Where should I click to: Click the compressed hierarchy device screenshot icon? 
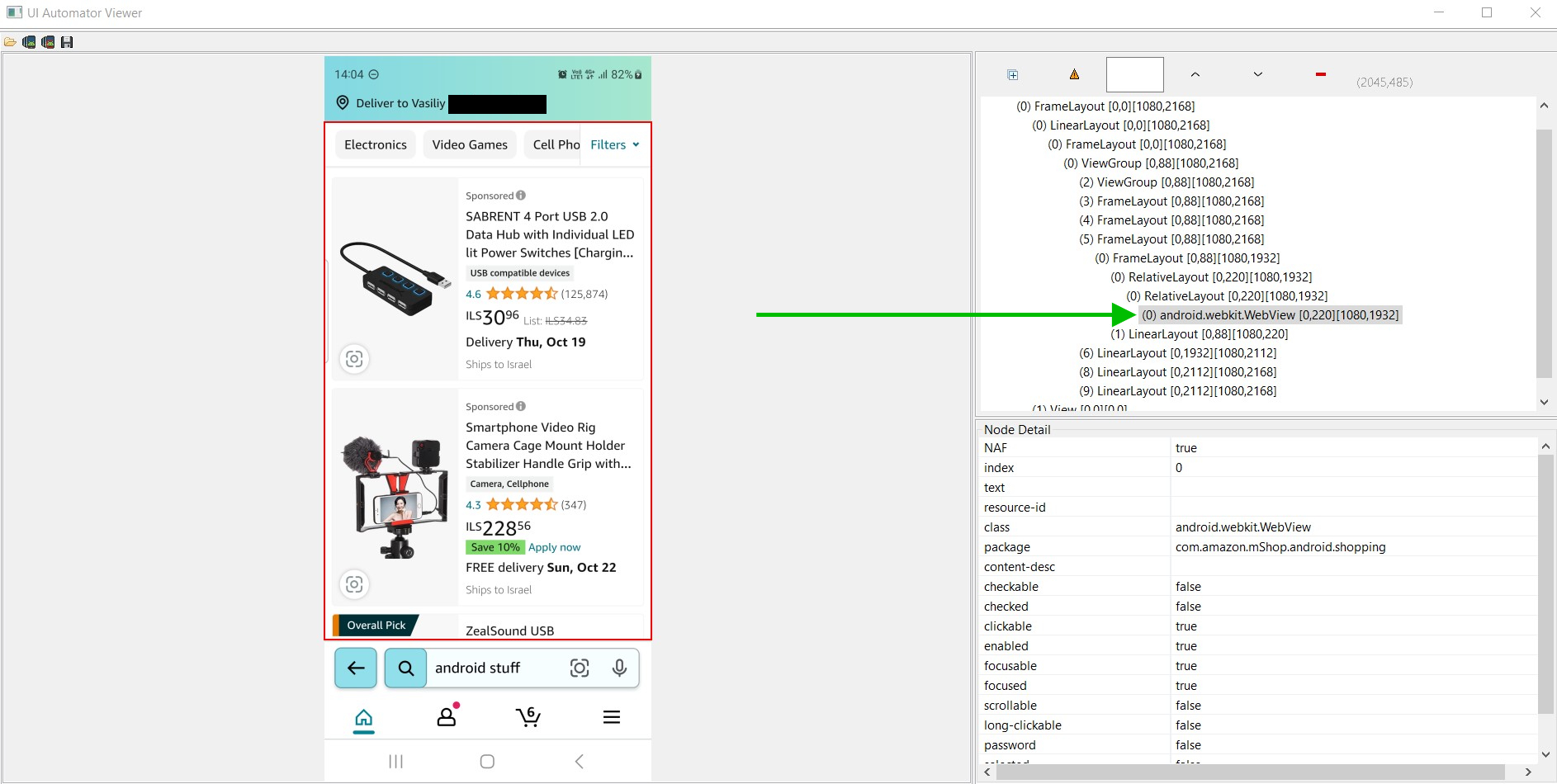pyautogui.click(x=48, y=42)
